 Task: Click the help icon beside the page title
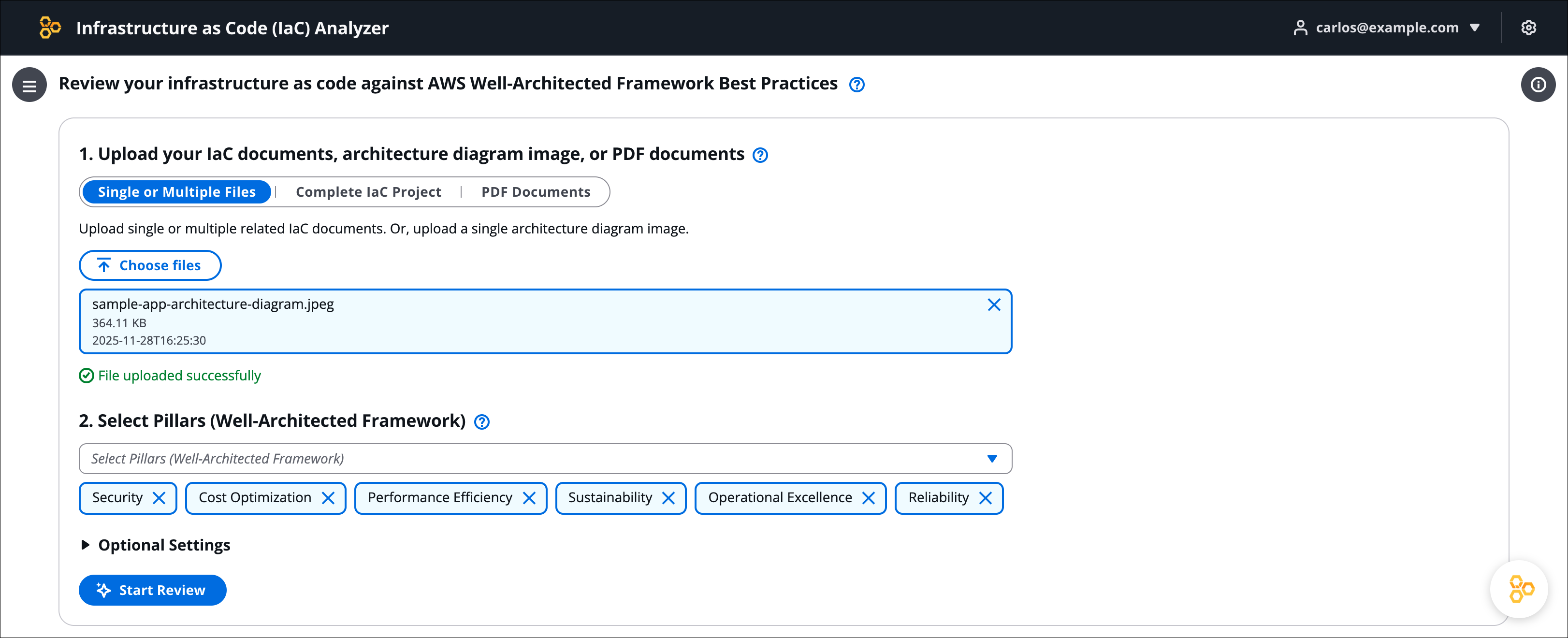click(857, 85)
